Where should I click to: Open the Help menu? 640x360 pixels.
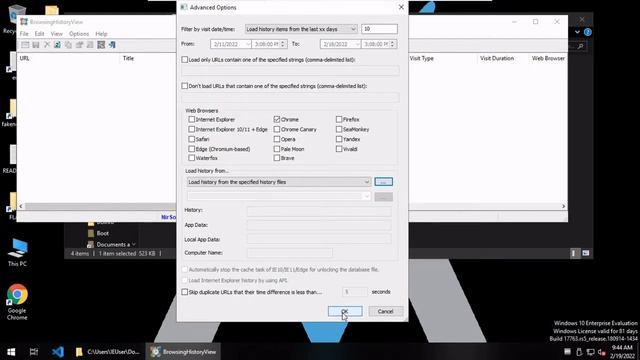pos(101,34)
